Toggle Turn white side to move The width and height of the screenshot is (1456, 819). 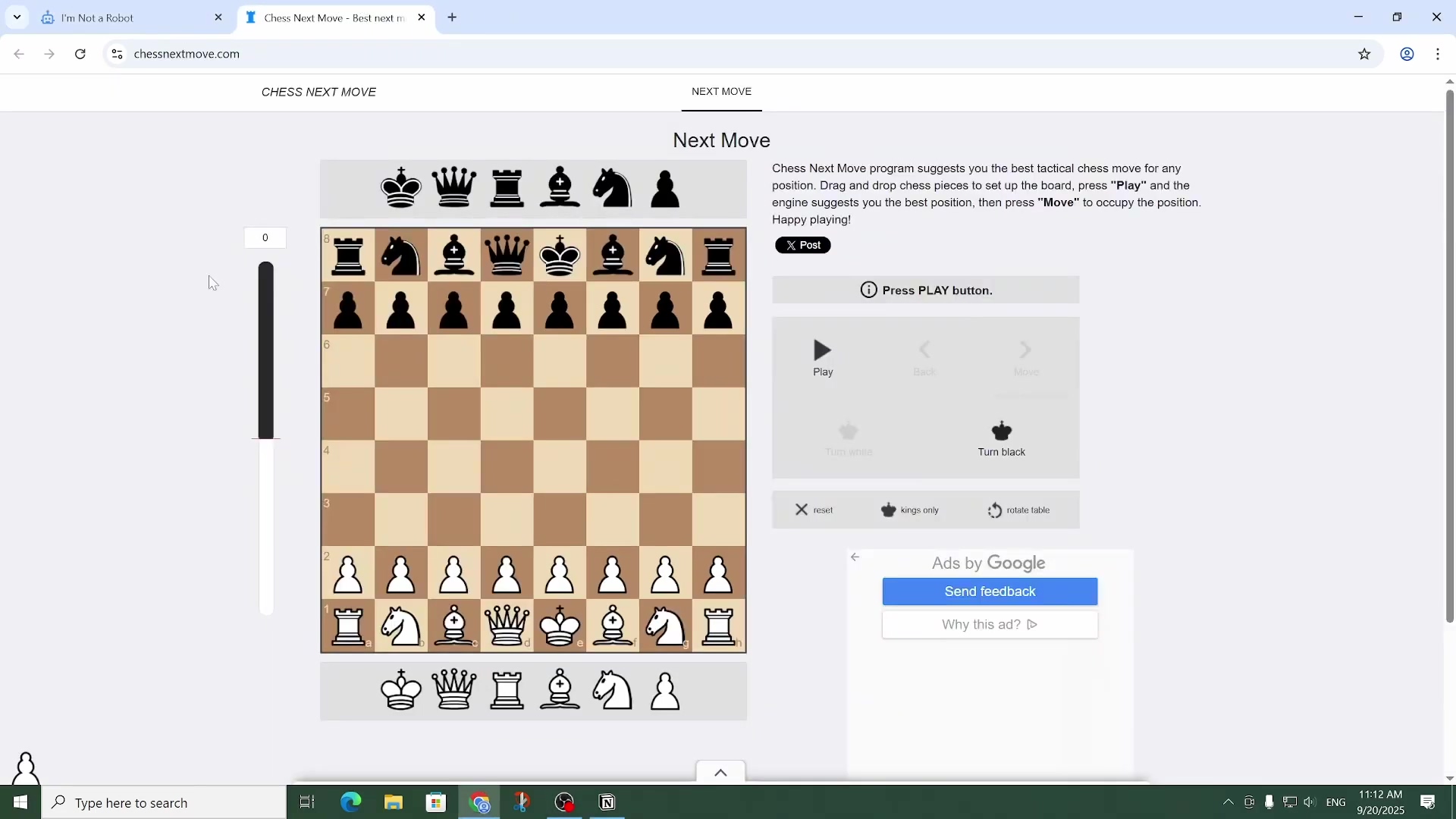point(849,439)
